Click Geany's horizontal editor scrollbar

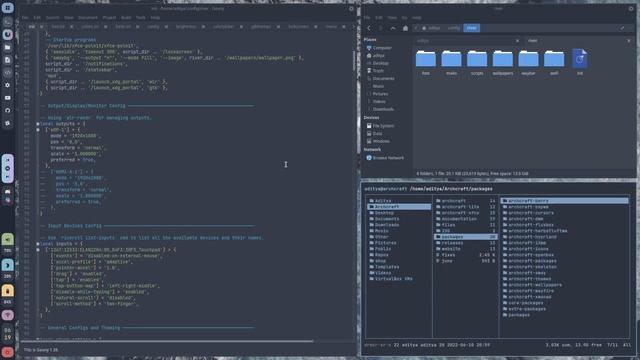point(167,341)
